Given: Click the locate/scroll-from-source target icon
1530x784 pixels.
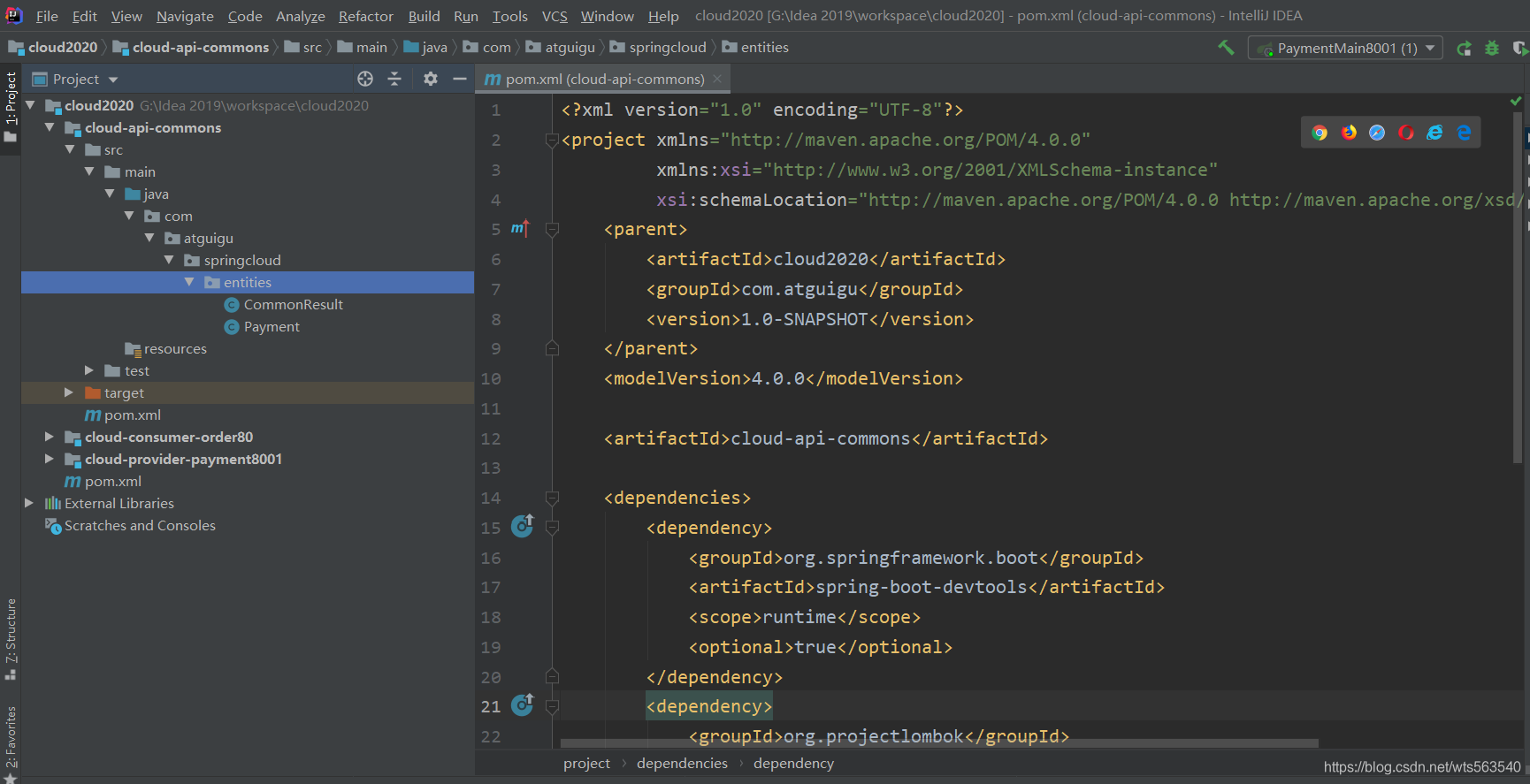Looking at the screenshot, I should [365, 79].
